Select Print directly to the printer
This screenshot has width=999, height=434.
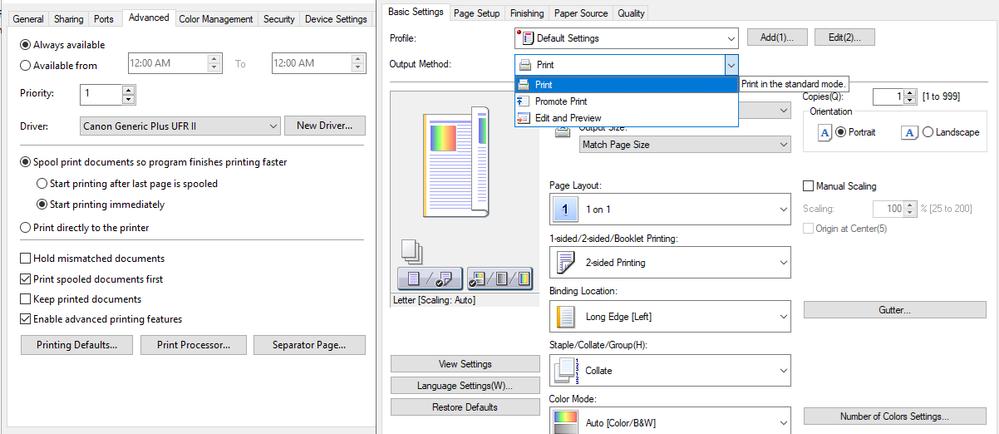[x=26, y=228]
